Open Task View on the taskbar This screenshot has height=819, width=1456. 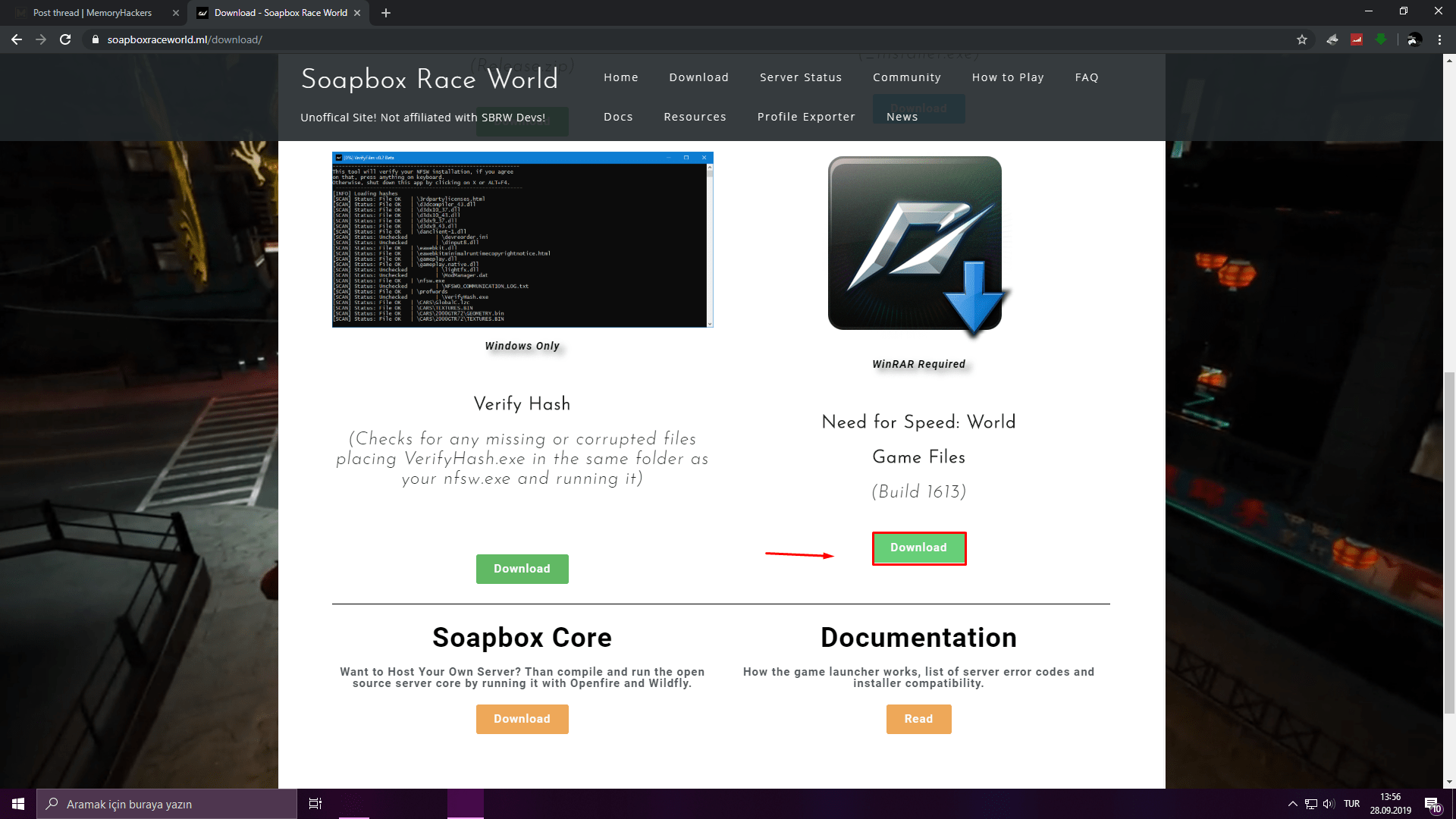(315, 804)
